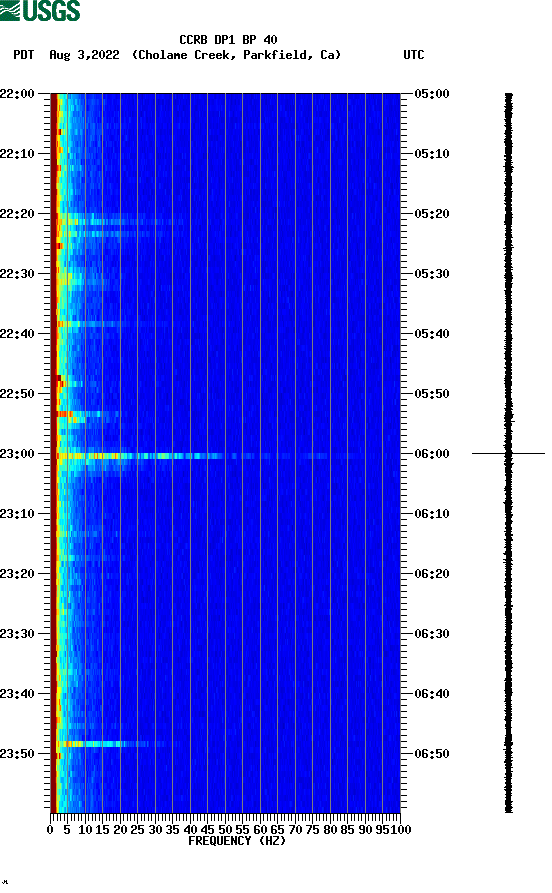Screen dimensions: 552x893
Task: Click the date 'Aug 3,2022'
Action: (84, 55)
